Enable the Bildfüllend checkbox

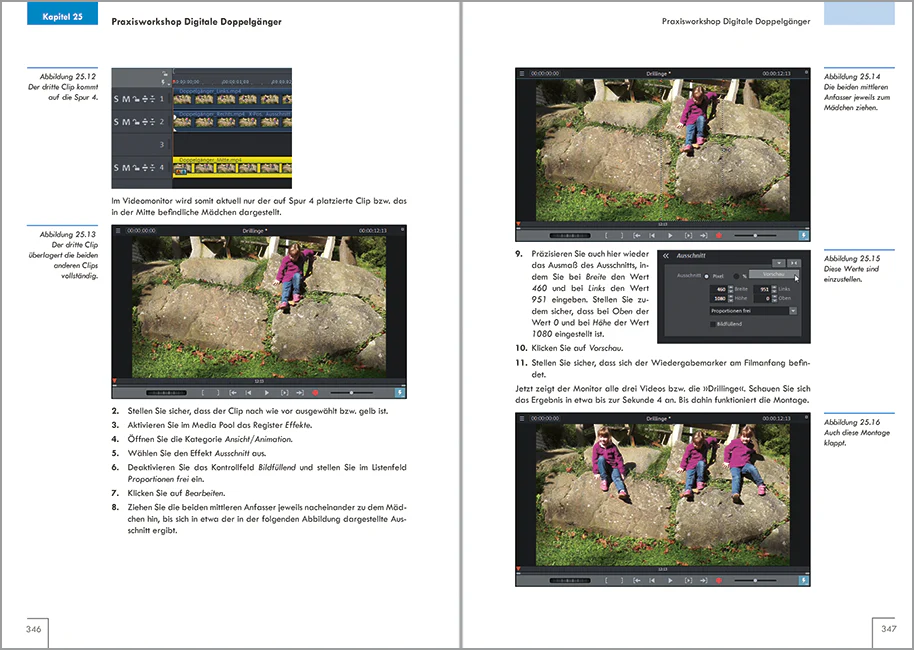(712, 324)
